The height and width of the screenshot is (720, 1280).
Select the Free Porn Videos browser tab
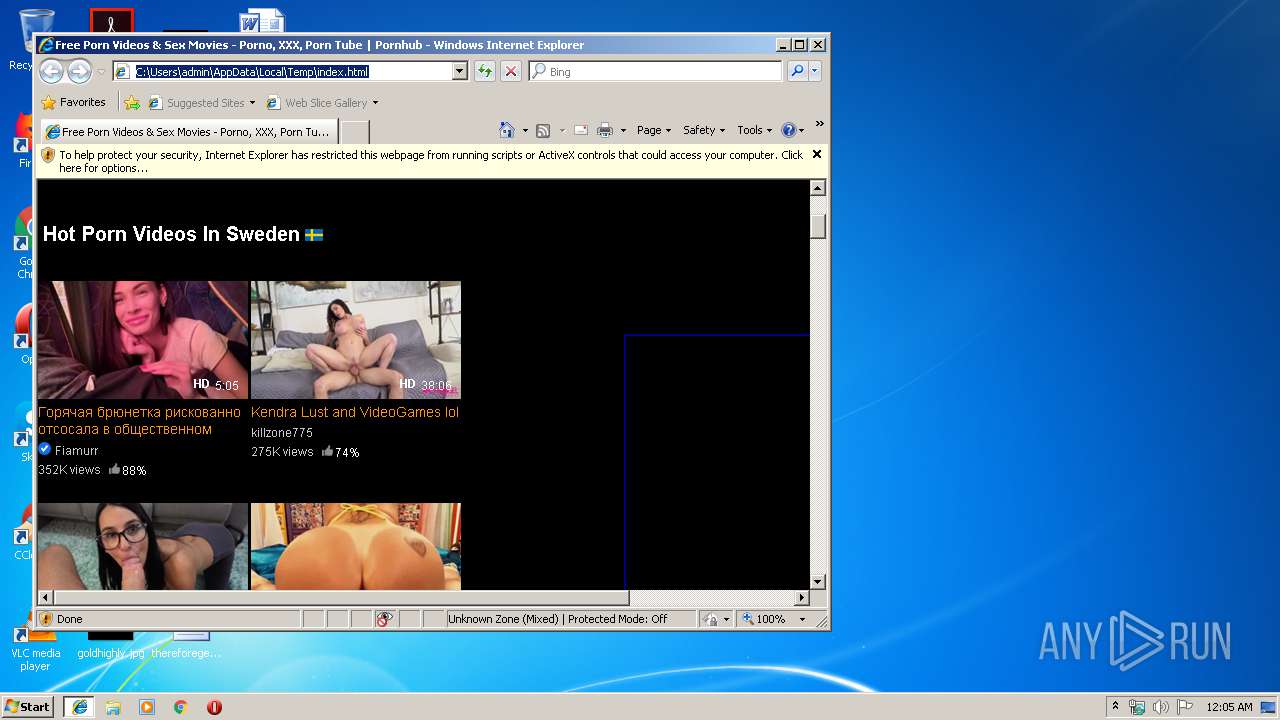[187, 131]
